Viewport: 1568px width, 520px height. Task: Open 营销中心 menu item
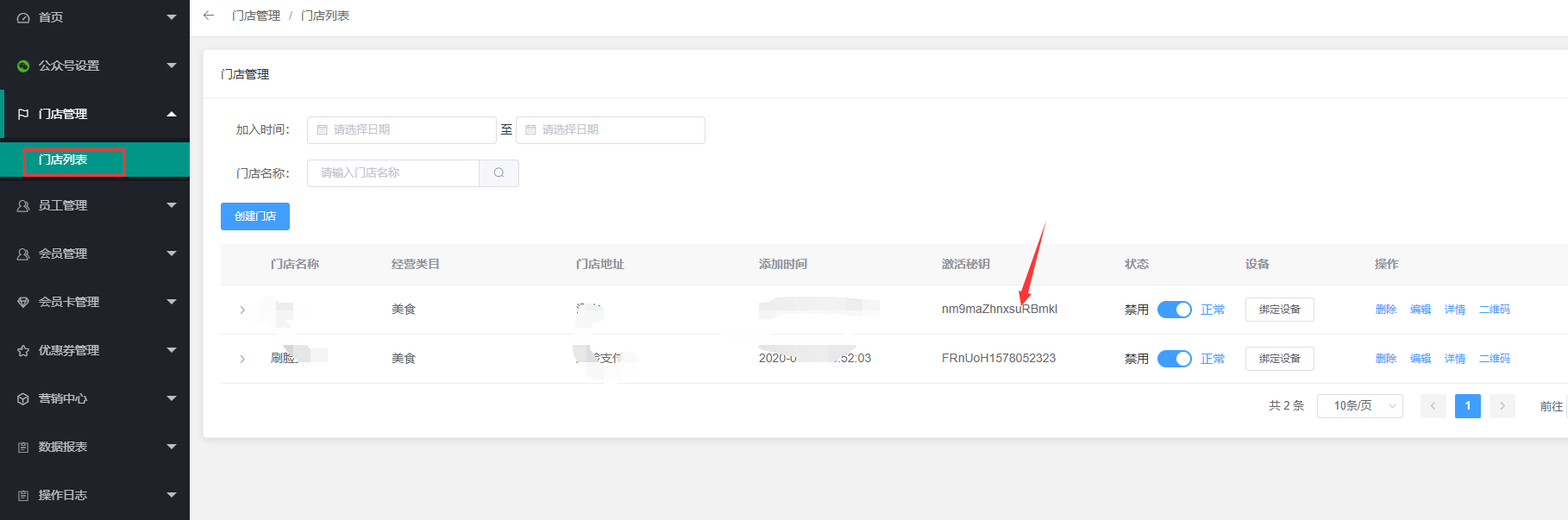coord(95,398)
